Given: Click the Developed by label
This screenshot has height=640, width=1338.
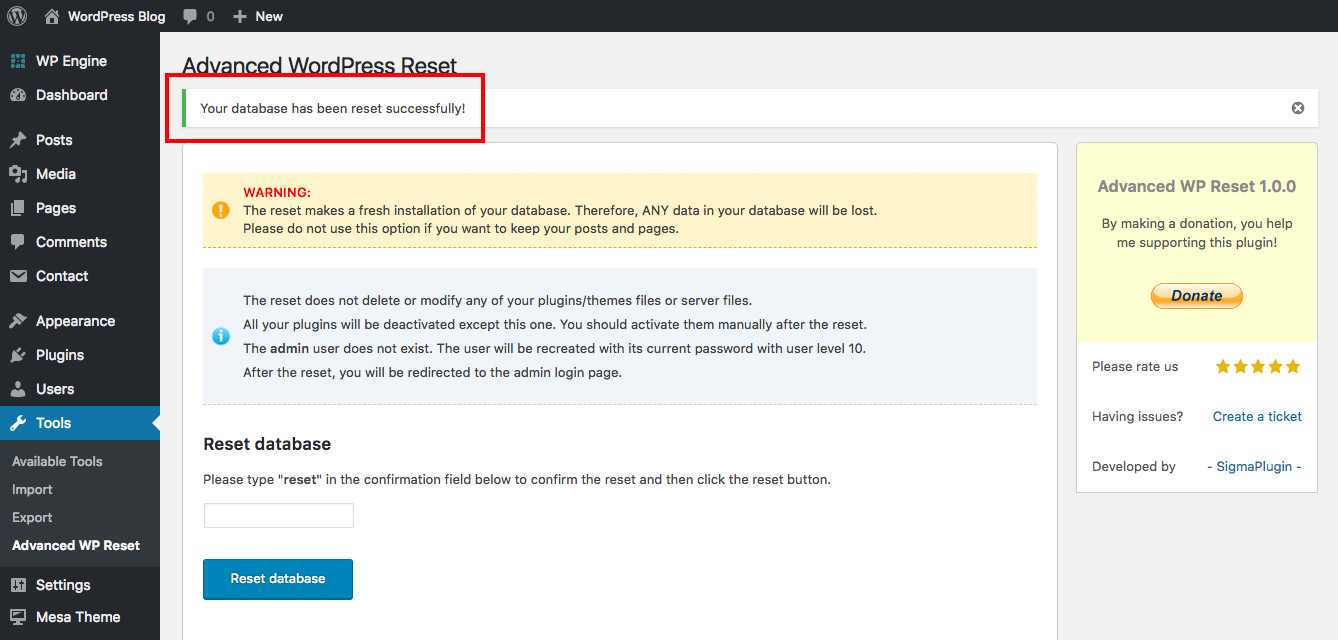Looking at the screenshot, I should (1134, 466).
